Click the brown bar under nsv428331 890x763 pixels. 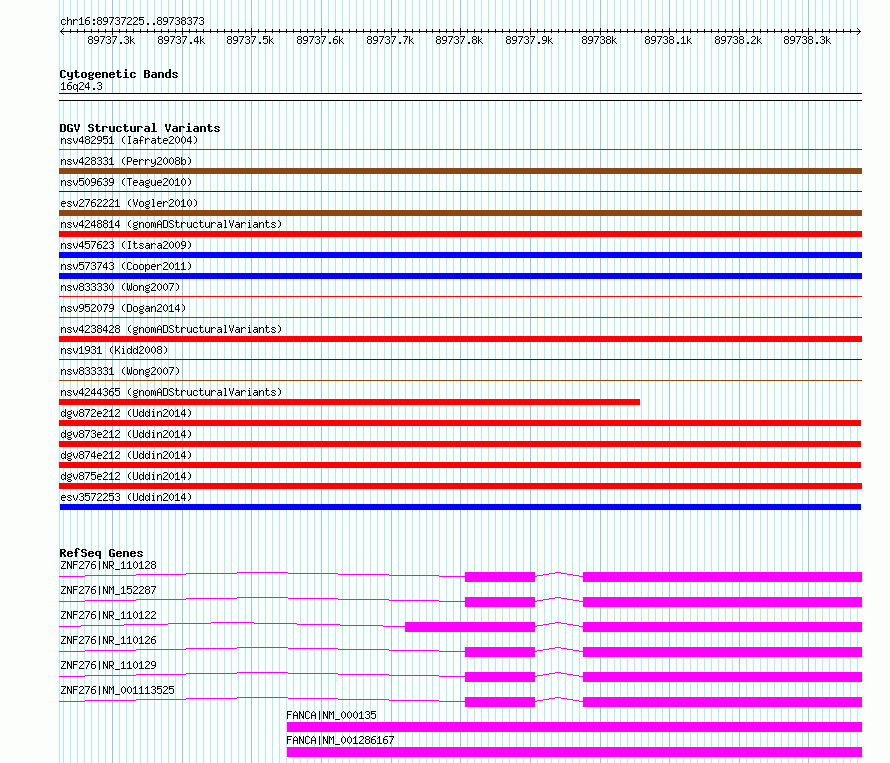pos(460,171)
